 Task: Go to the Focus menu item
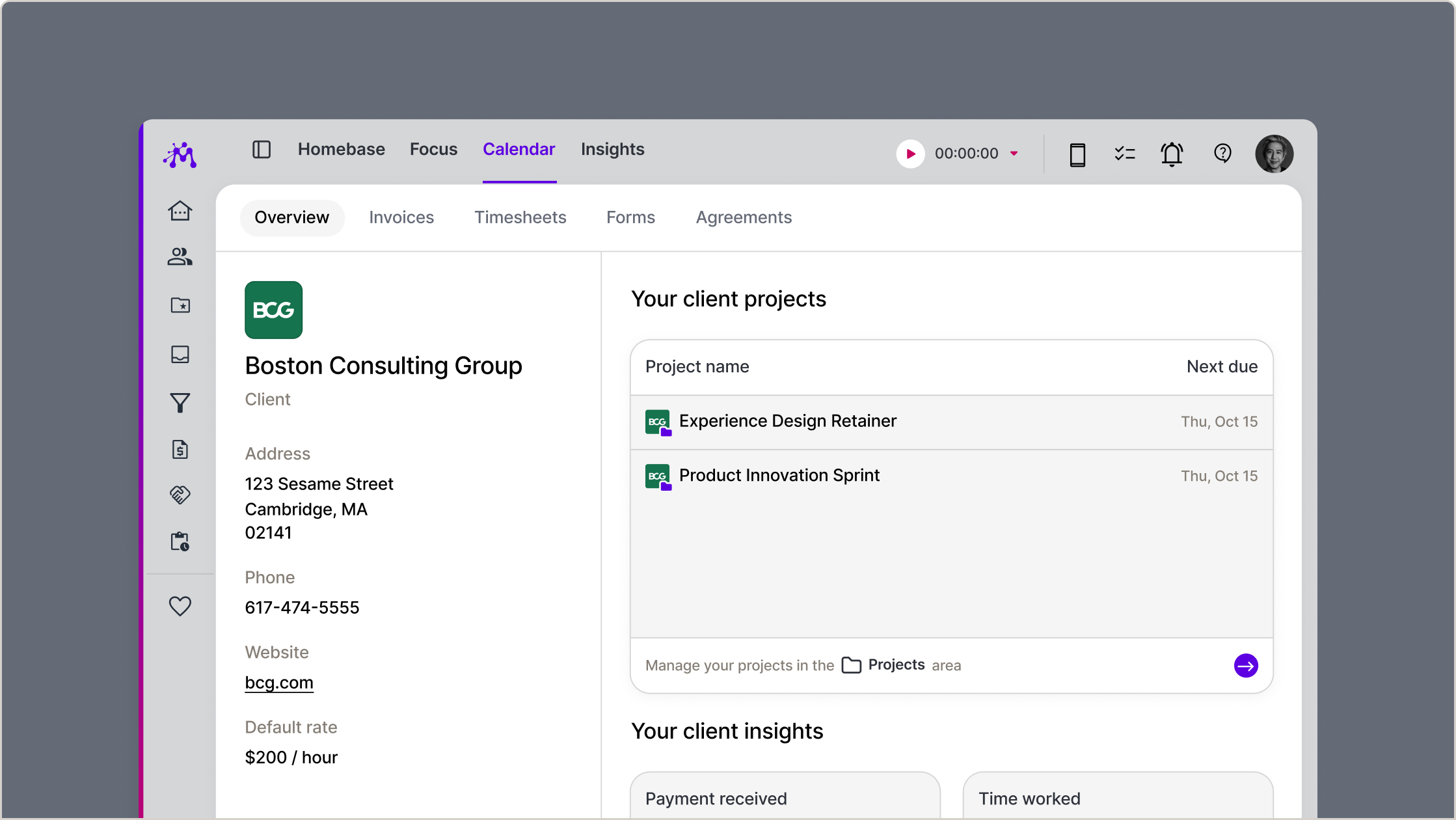click(x=433, y=150)
